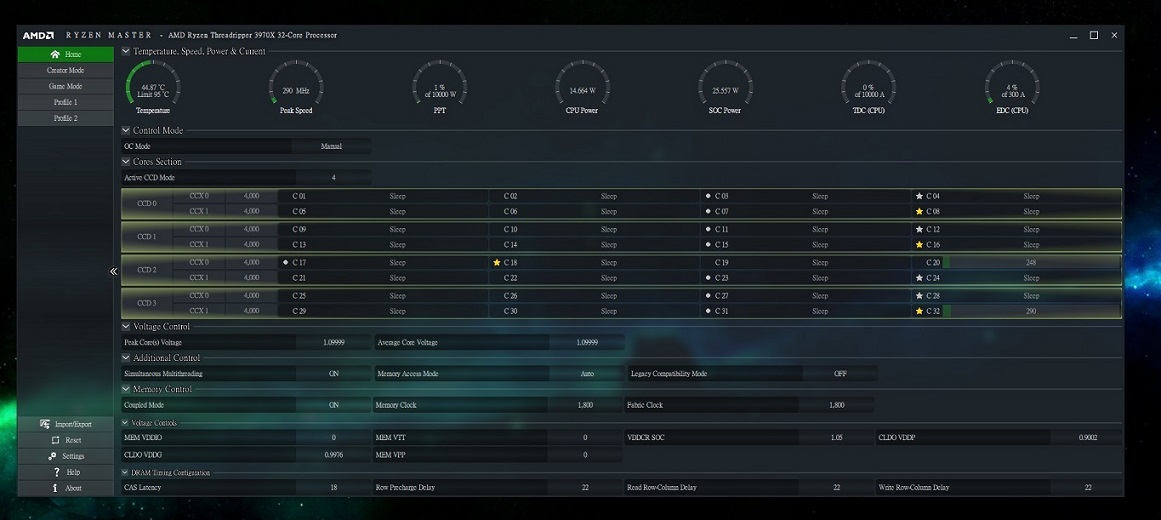Screen dimensions: 1161x520
Task: Switch to Creator Mode profile
Action: 65,70
